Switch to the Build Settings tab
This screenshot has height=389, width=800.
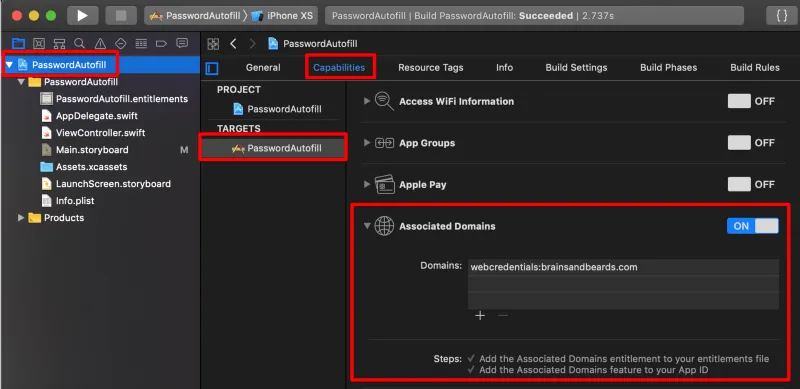[x=576, y=67]
